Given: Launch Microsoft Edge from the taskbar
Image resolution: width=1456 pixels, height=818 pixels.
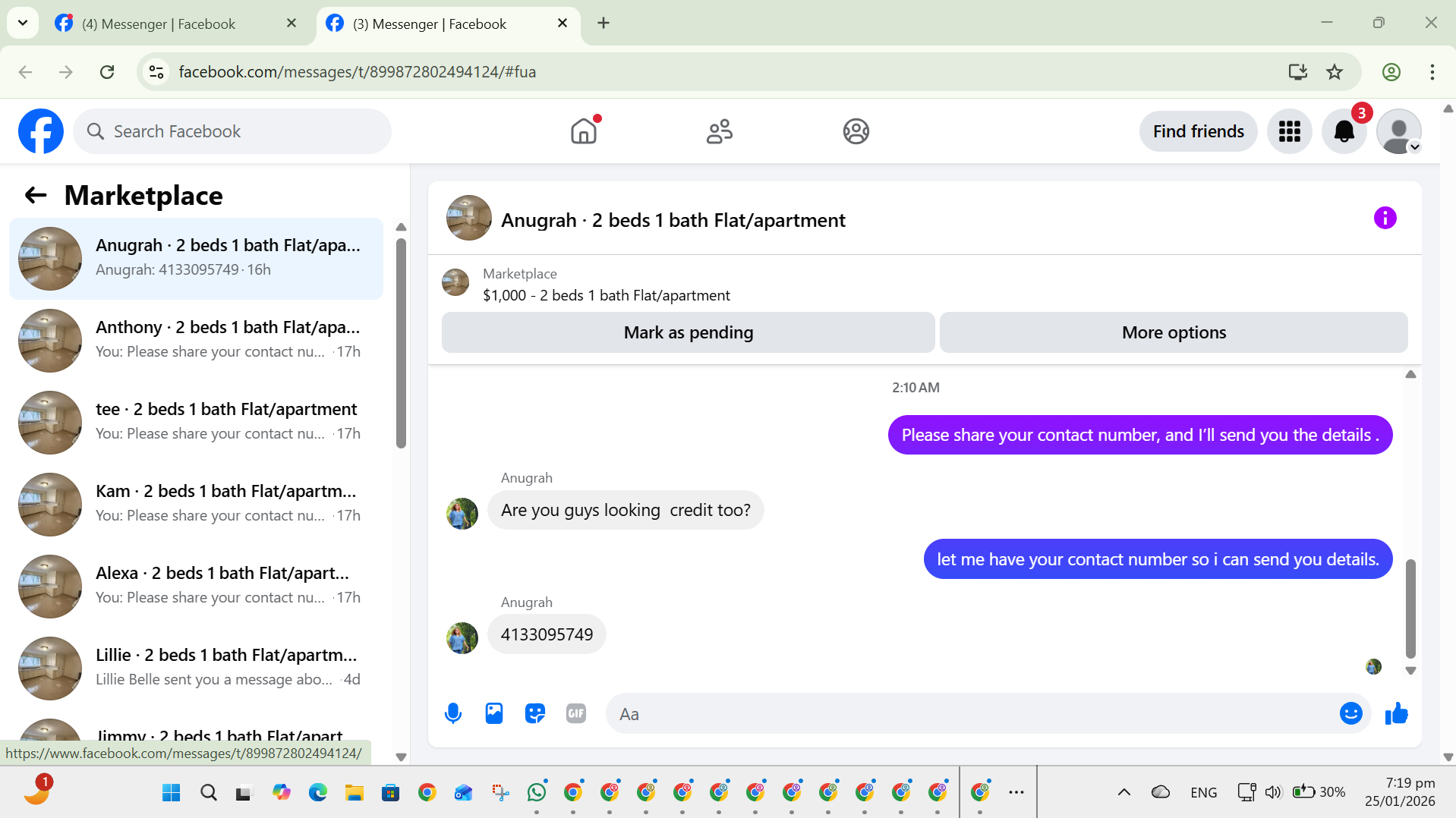Looking at the screenshot, I should (318, 793).
